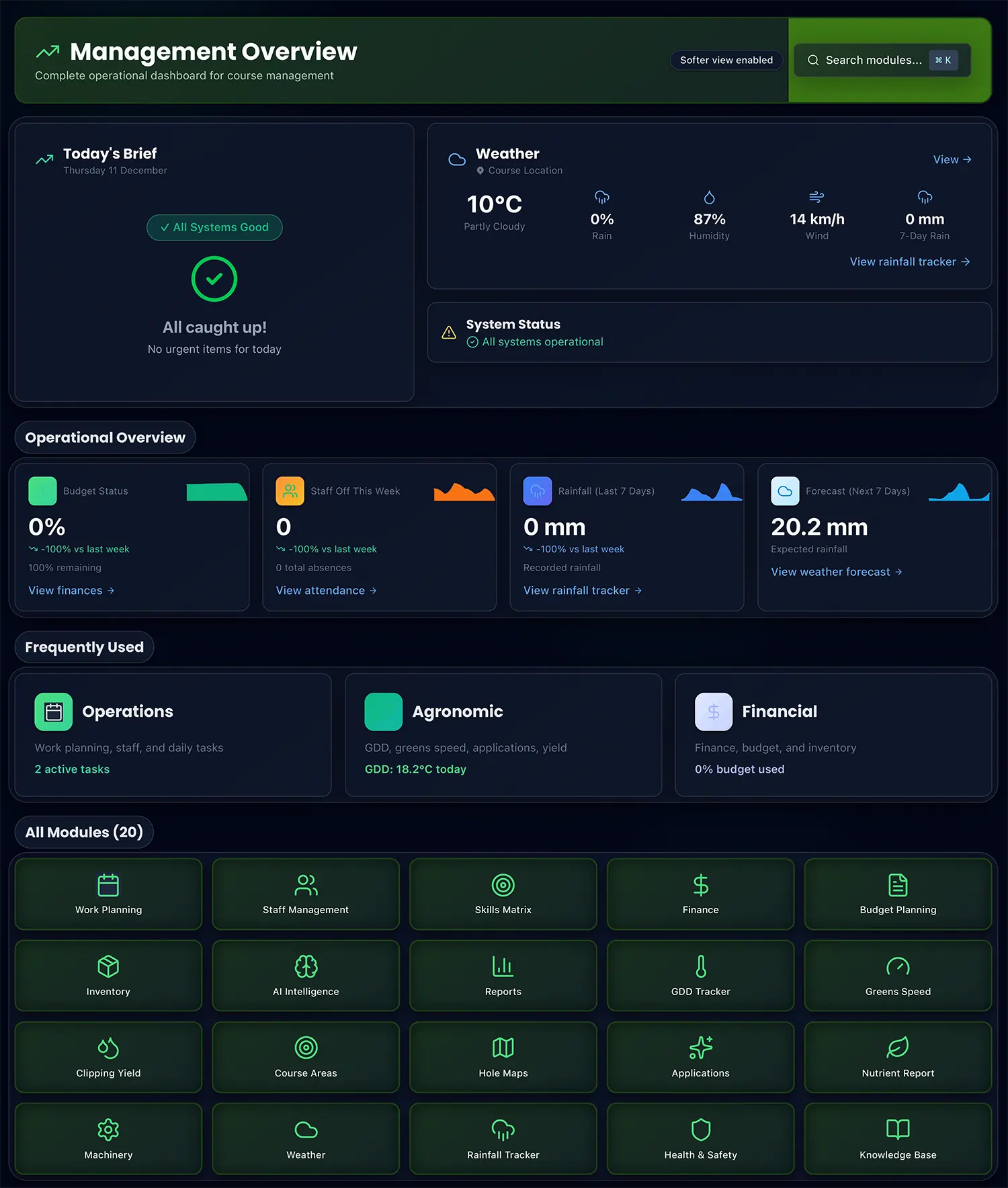Open the Skills Matrix module
The height and width of the screenshot is (1188, 1008).
coord(503,894)
